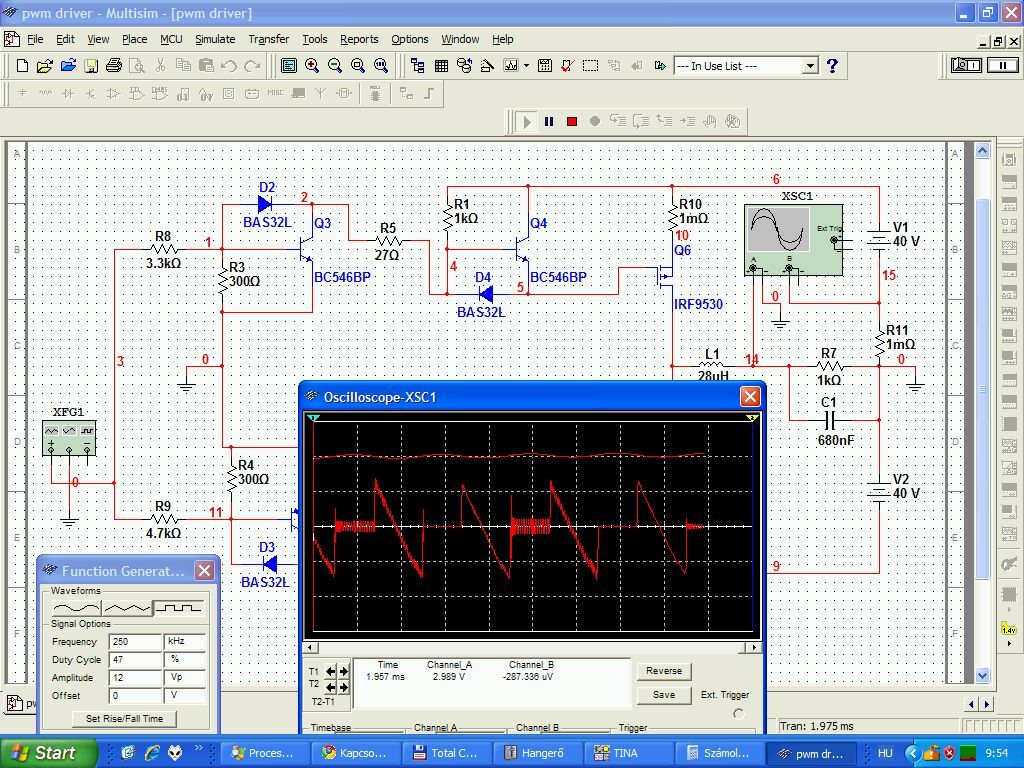Zoom to area icon
Viewport: 1024px width, 768px height.
(x=358, y=66)
